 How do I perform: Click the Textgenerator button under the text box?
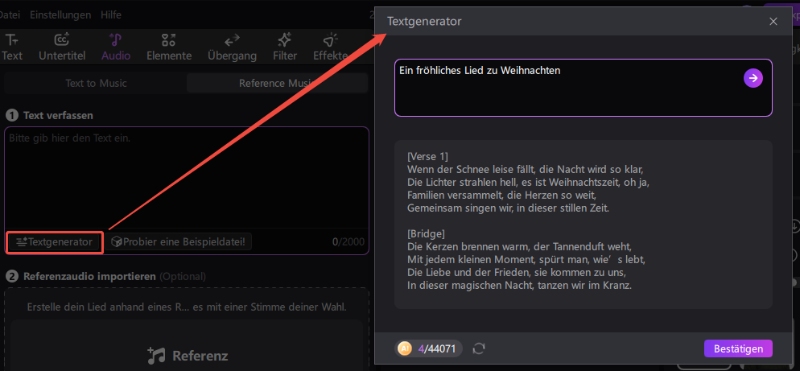pos(55,242)
